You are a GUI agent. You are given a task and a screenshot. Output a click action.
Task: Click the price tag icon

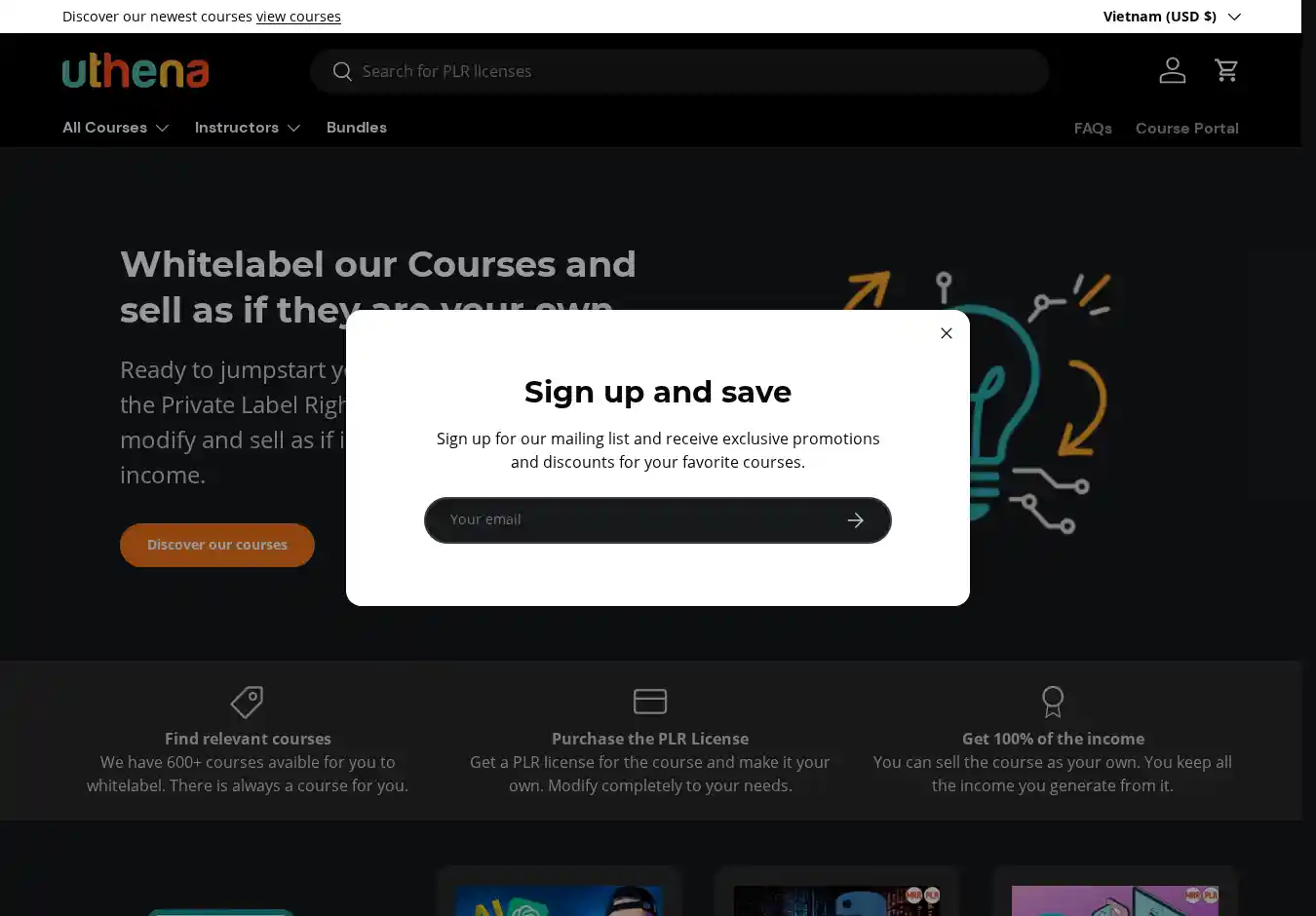coord(247,702)
